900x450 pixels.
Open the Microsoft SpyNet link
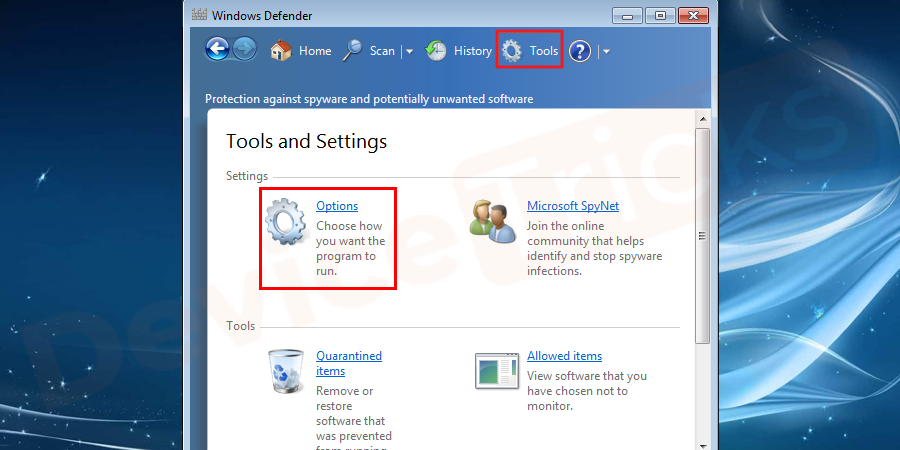[x=573, y=205]
